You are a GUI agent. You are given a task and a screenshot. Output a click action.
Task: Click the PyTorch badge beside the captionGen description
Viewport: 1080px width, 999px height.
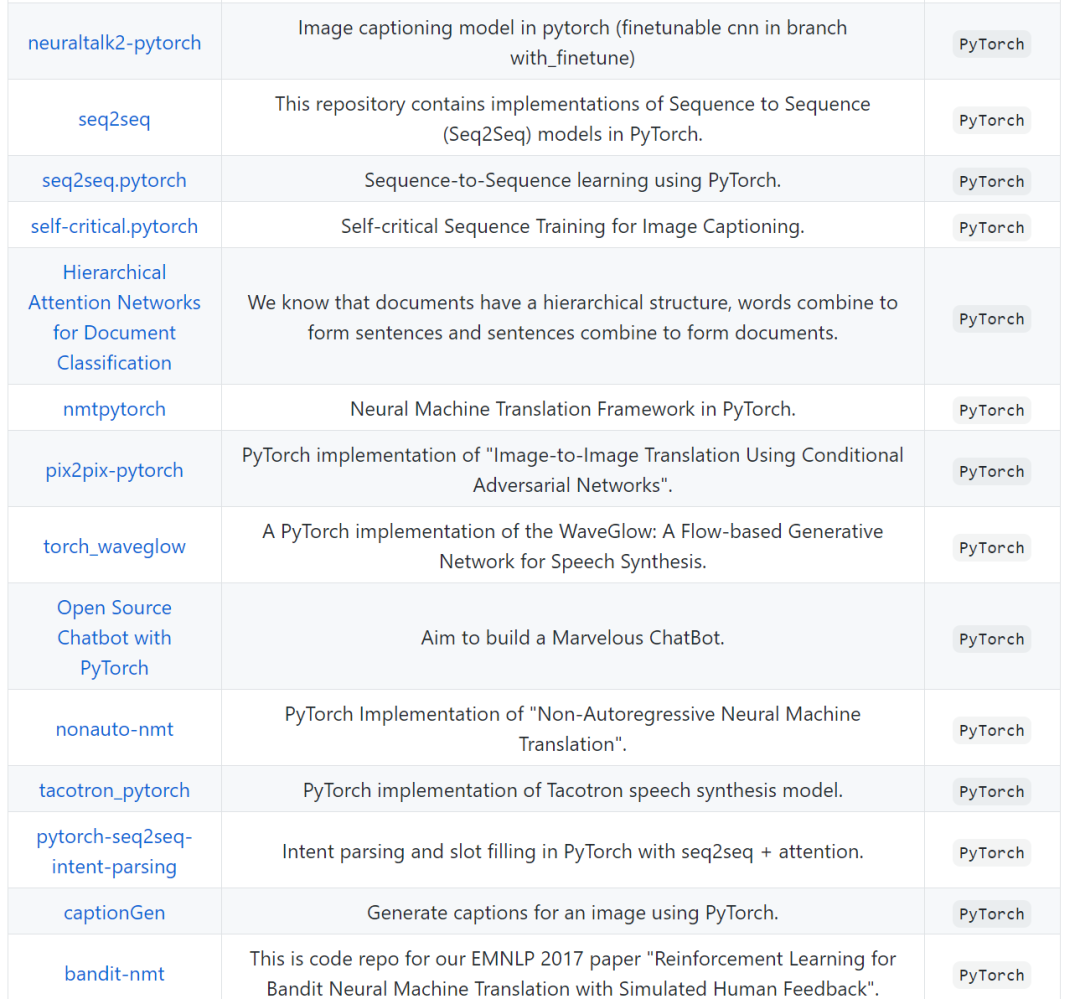pos(991,913)
